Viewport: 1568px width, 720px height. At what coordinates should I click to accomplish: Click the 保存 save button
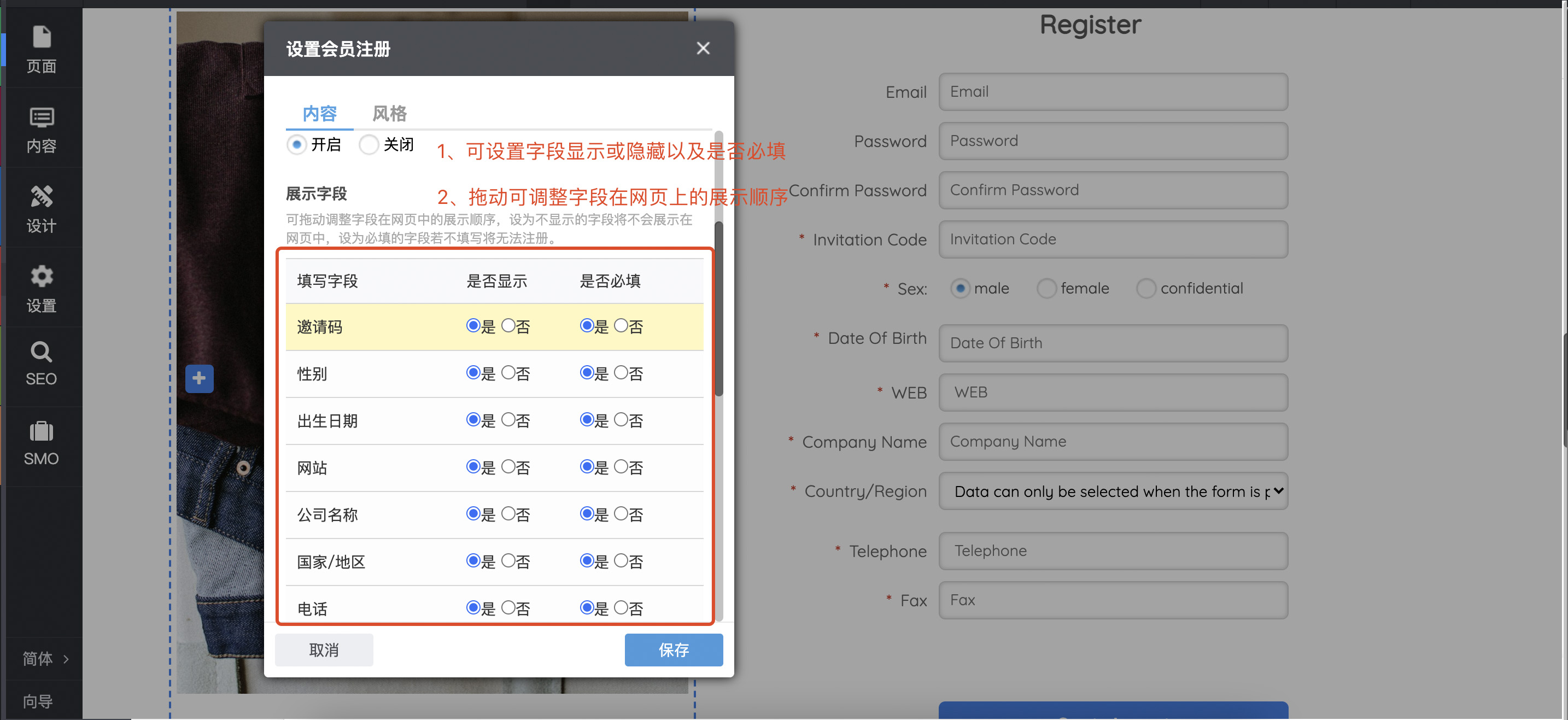[x=673, y=650]
